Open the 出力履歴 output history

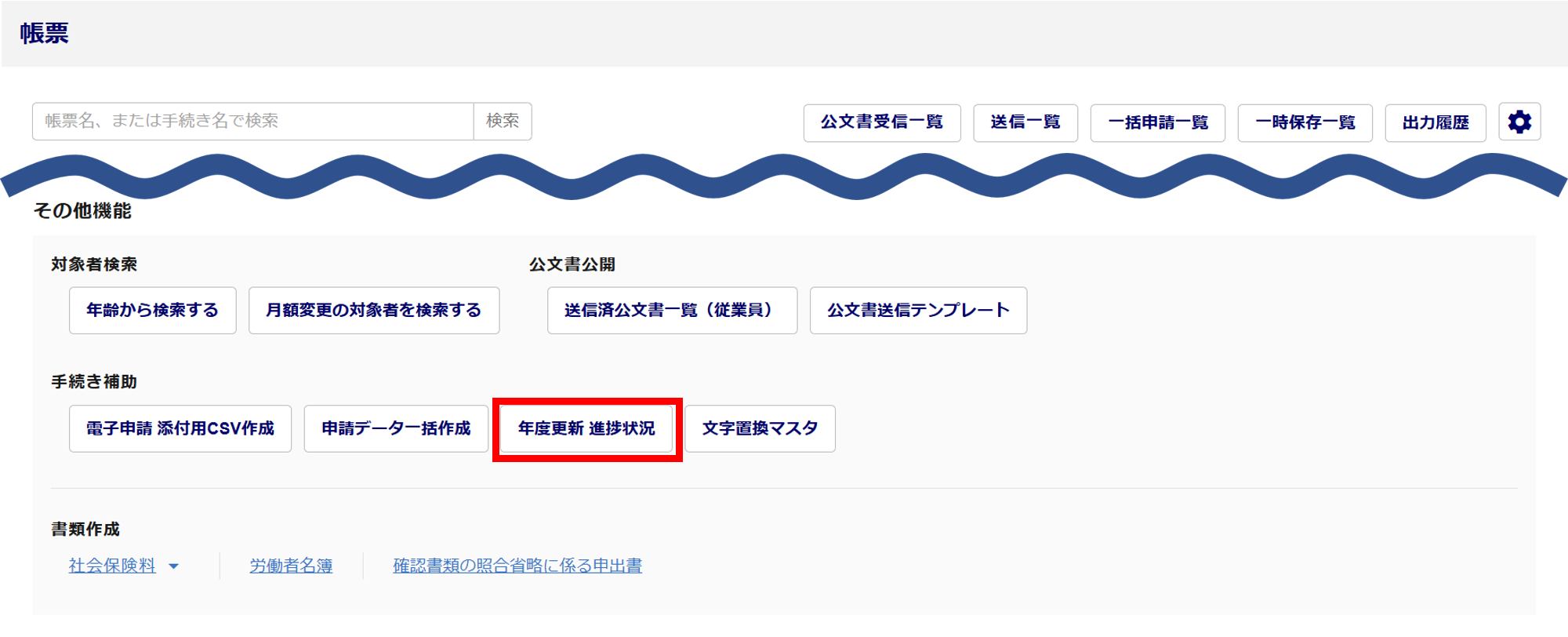(1435, 122)
